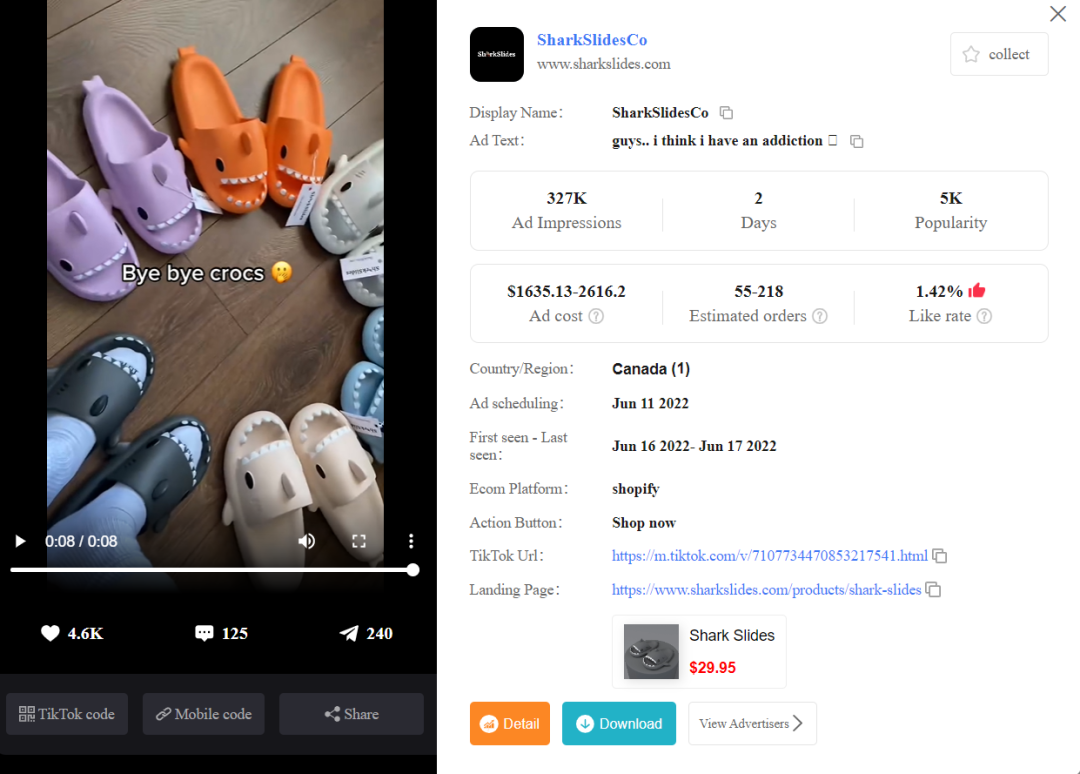Open View Advertisers

(x=752, y=724)
